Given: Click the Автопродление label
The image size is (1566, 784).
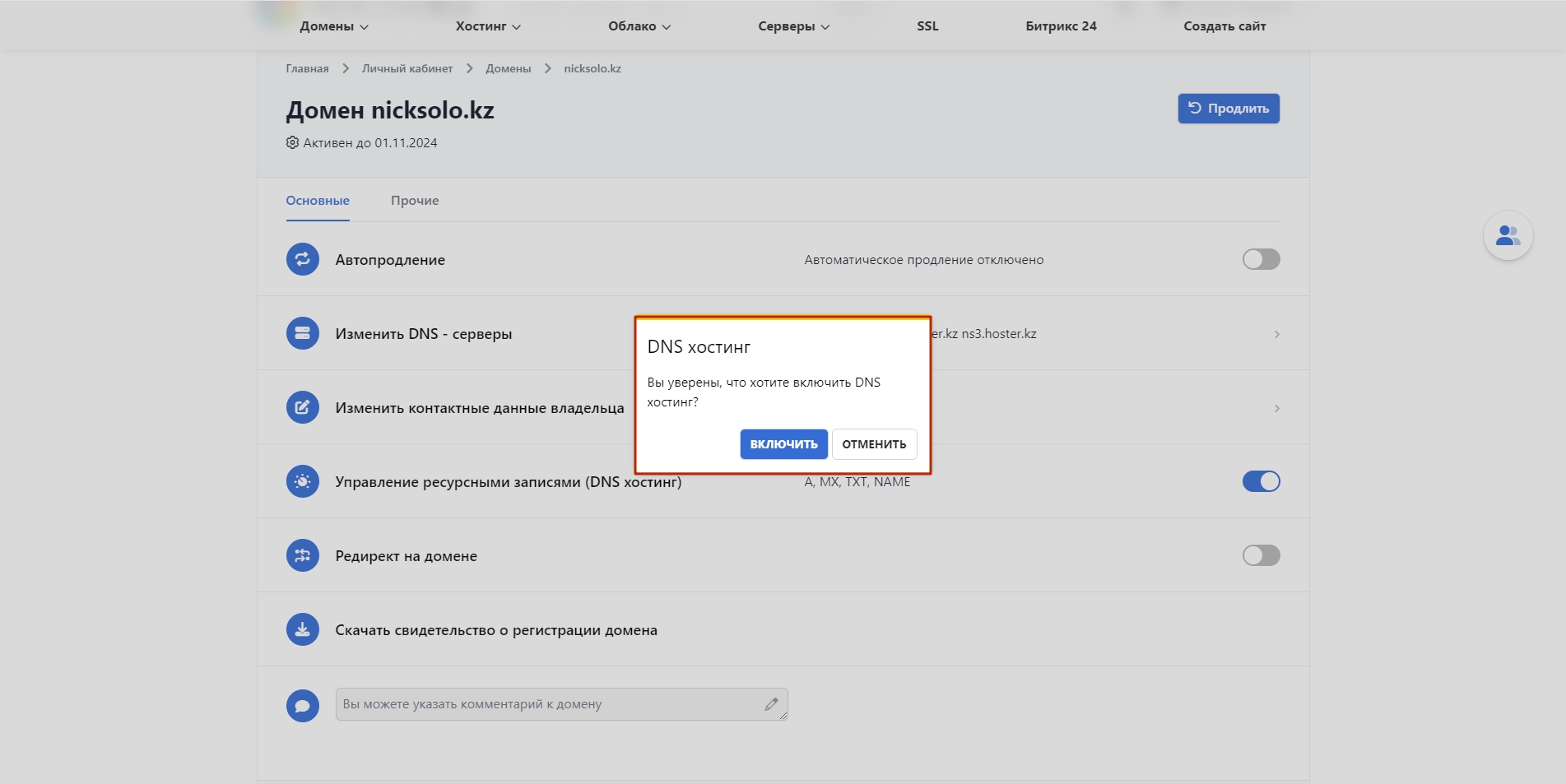Looking at the screenshot, I should [390, 260].
